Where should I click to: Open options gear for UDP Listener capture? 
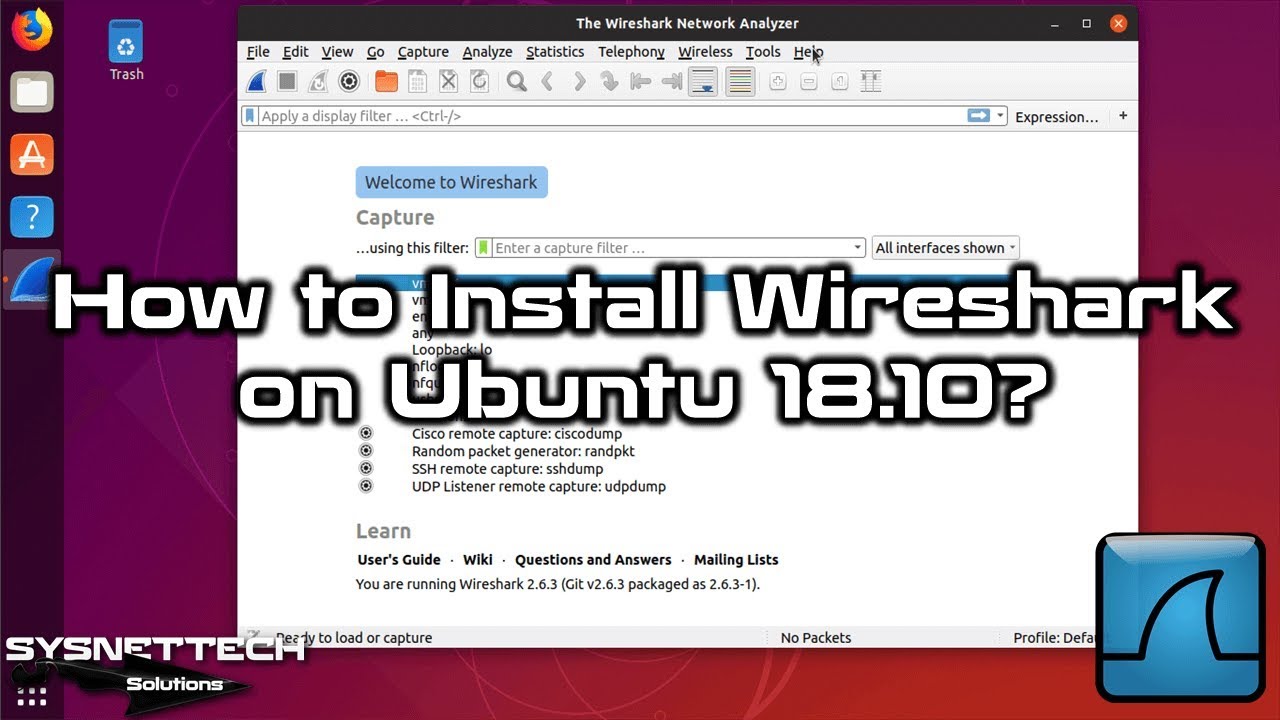click(x=366, y=486)
